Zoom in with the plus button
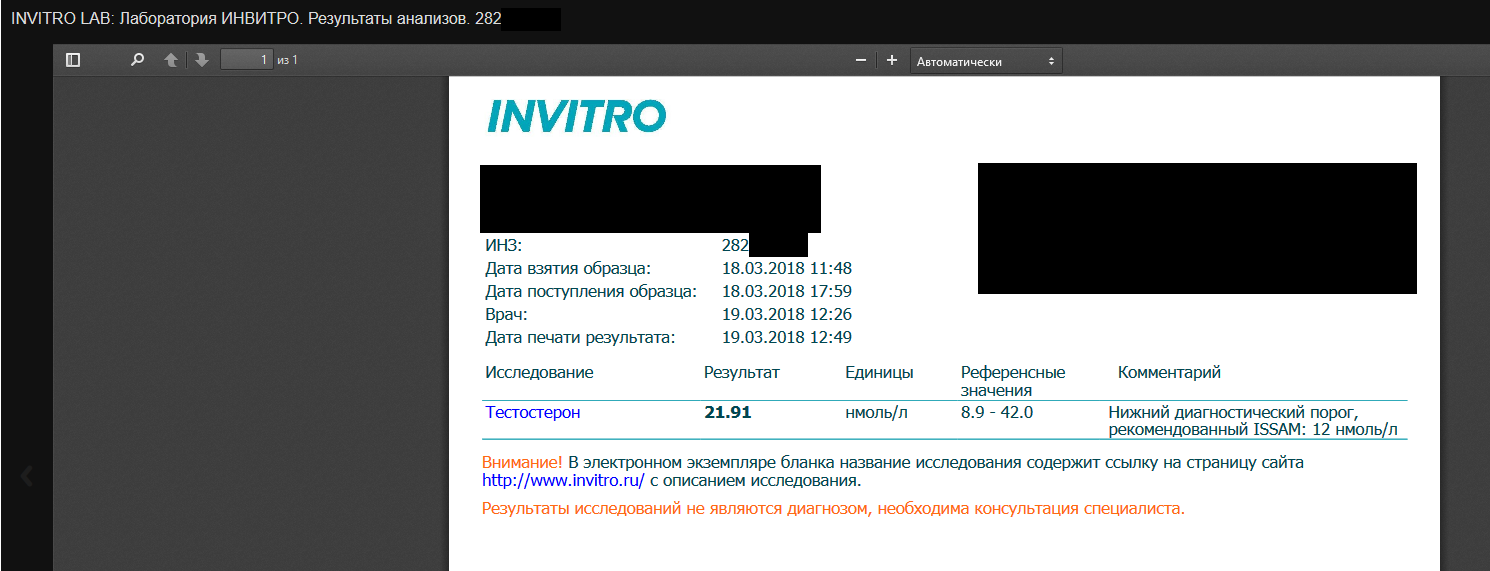This screenshot has width=1490, height=571. tap(892, 61)
